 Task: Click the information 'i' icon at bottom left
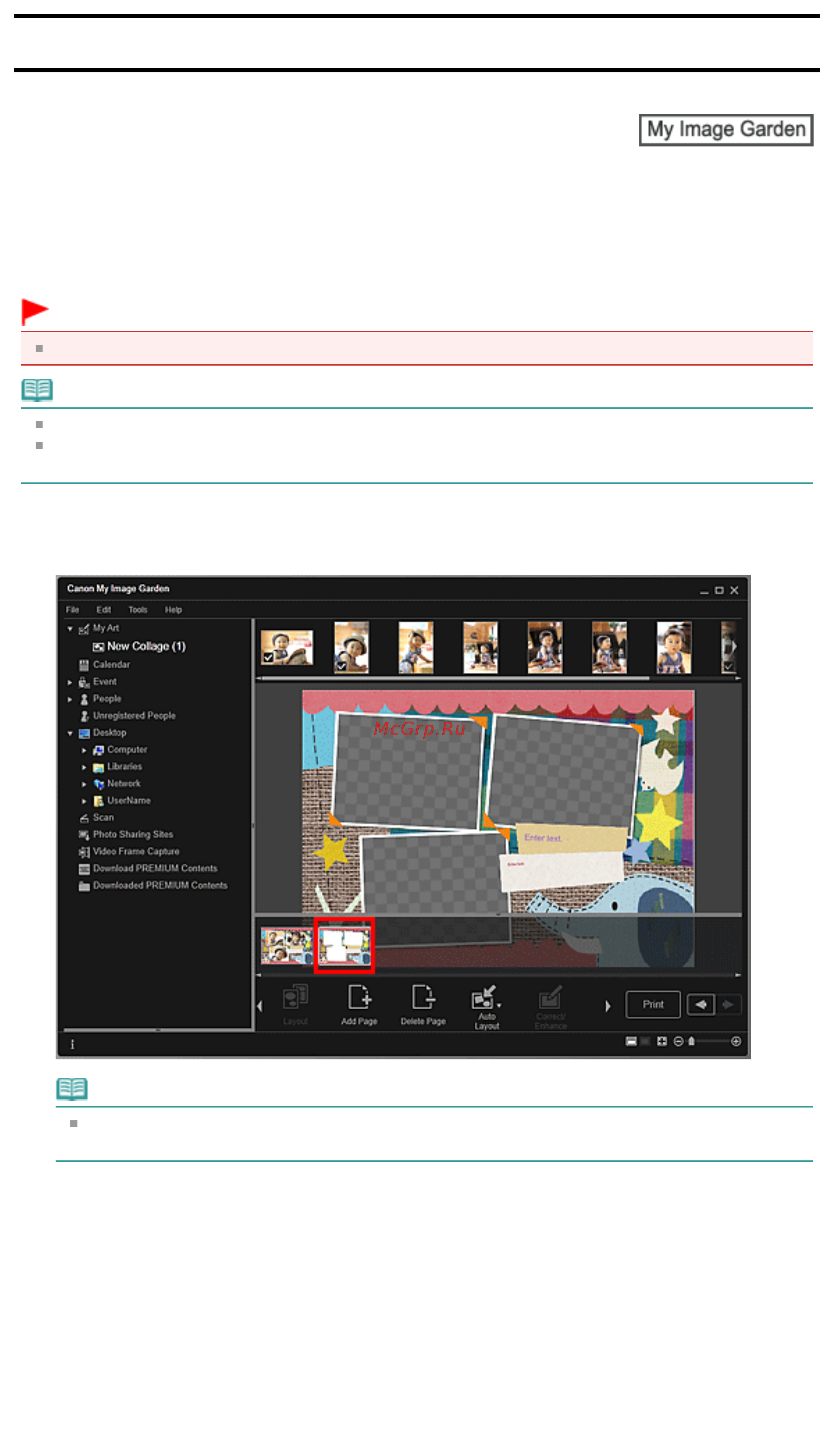(72, 1045)
